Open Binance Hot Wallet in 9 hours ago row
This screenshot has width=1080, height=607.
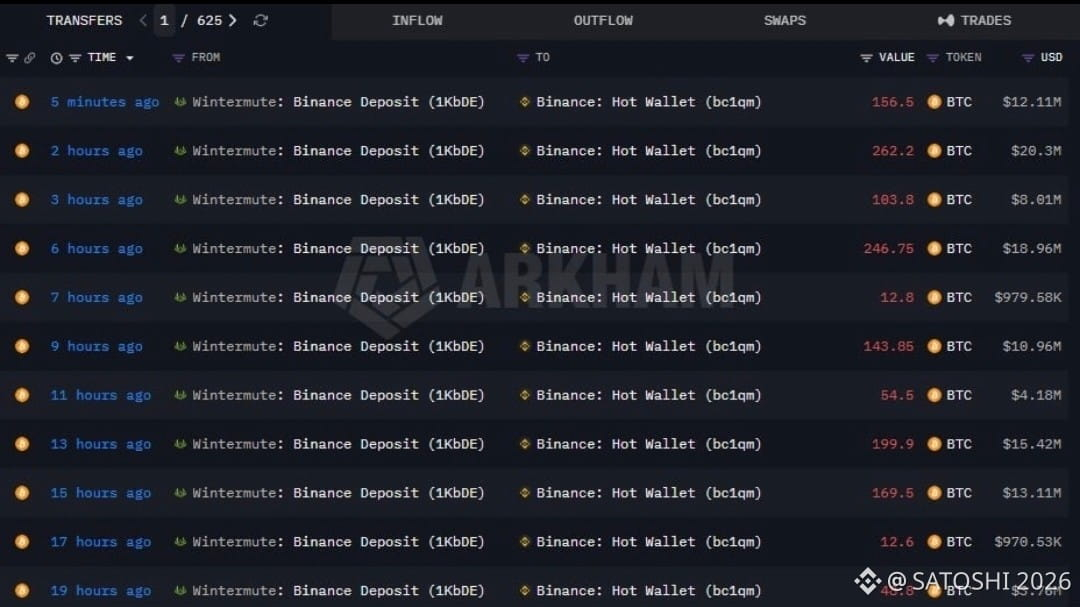click(x=649, y=347)
